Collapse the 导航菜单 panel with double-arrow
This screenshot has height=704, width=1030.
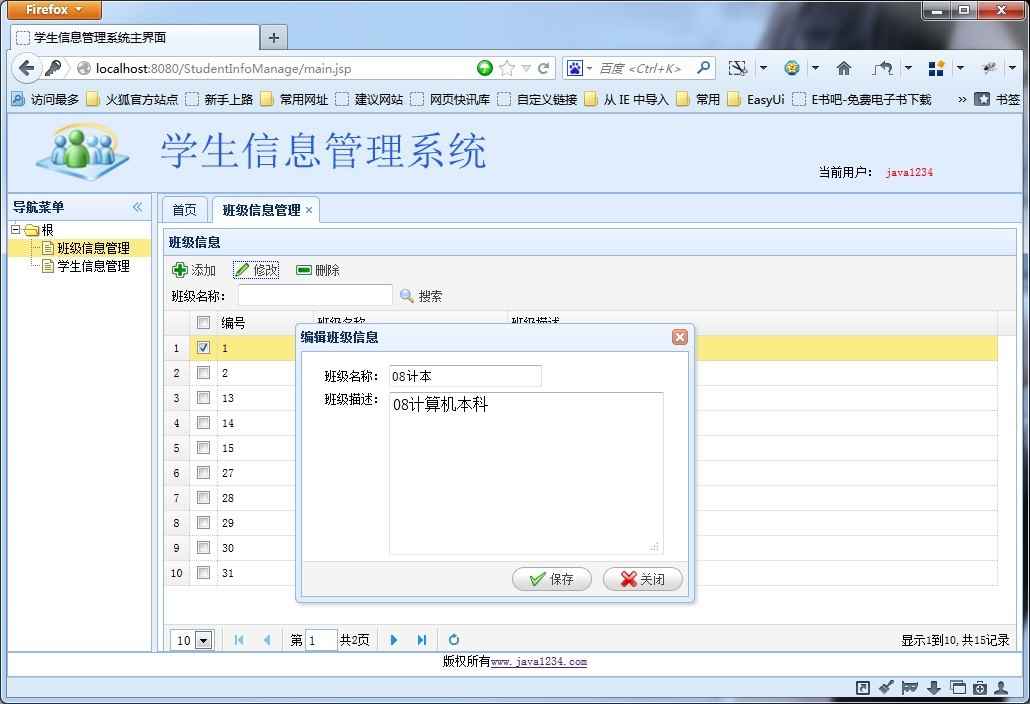click(x=137, y=208)
